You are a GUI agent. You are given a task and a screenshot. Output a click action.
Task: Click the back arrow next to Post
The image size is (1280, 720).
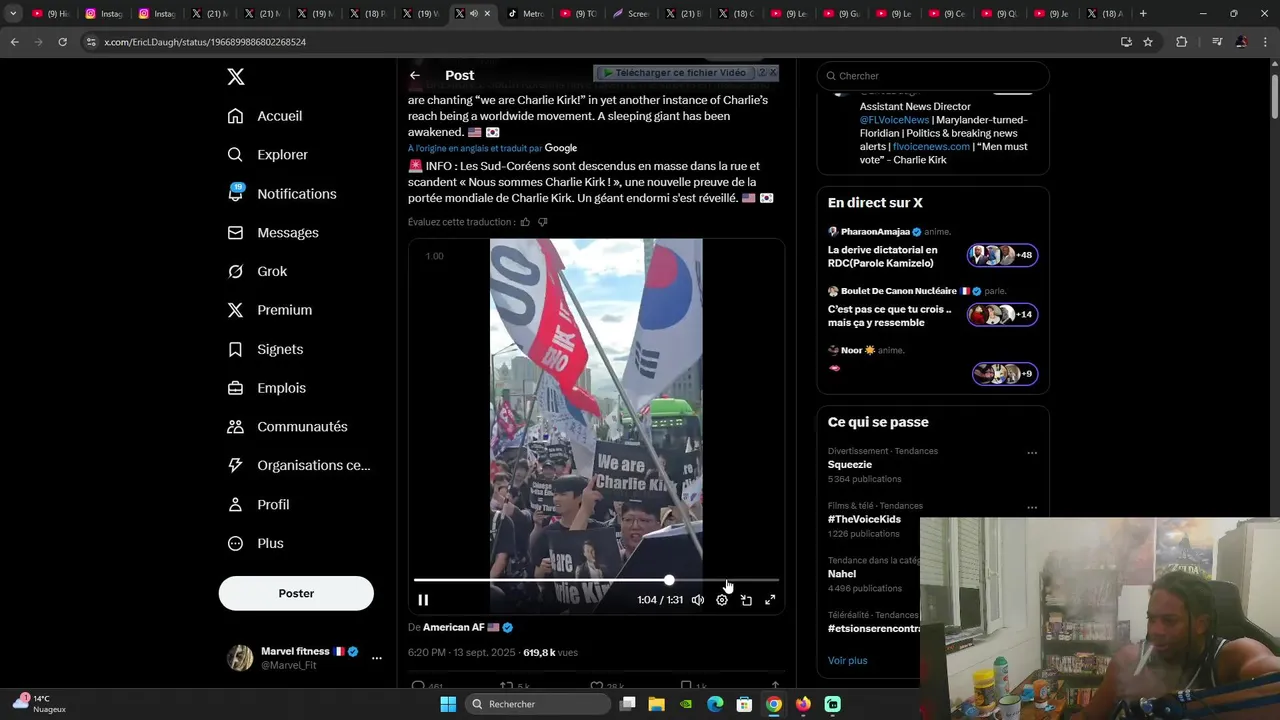pyautogui.click(x=415, y=75)
